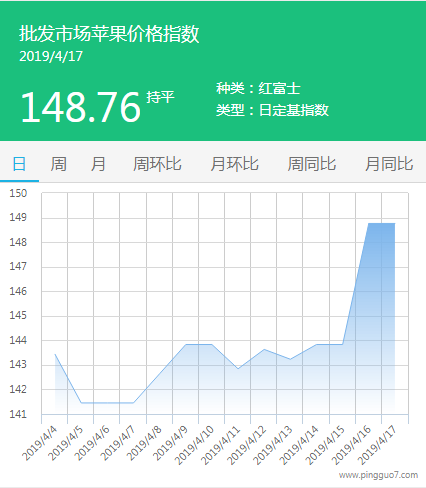Click the chart dip point at 2019/4/11
This screenshot has width=426, height=488.
[x=238, y=369]
